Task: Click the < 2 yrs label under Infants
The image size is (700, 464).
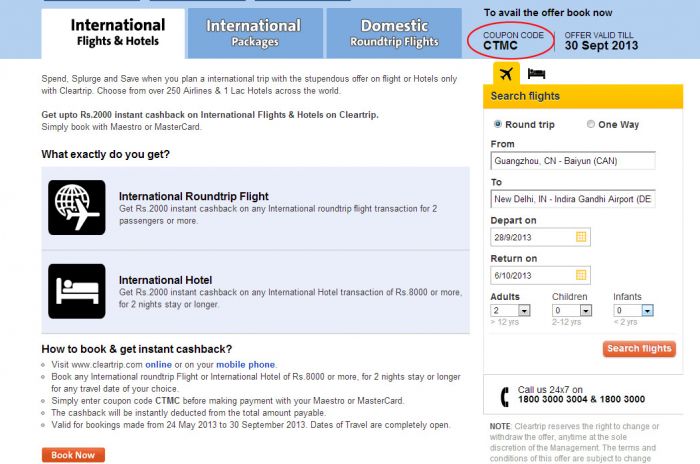Action: pyautogui.click(x=625, y=322)
